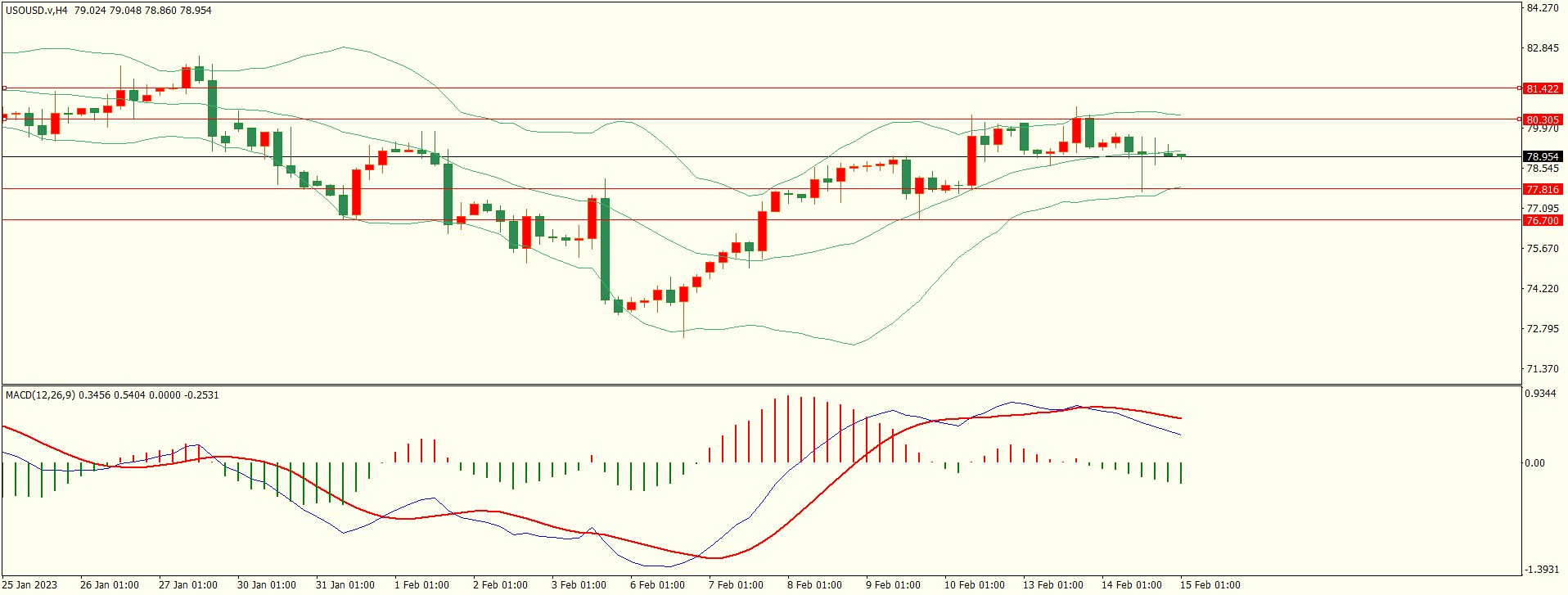
Task: Select the red 80.305 price level tag
Action: 1542,119
